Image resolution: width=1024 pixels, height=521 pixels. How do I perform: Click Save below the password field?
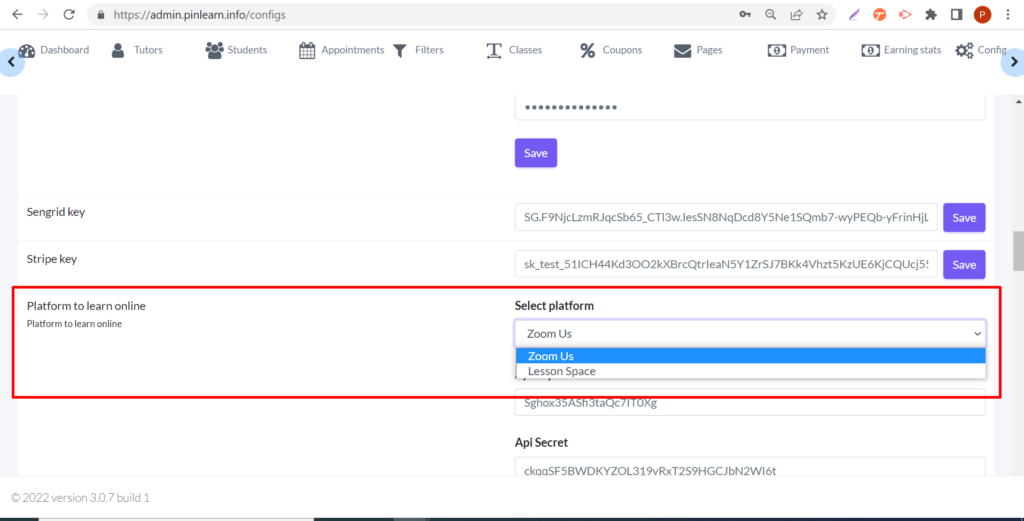pyautogui.click(x=536, y=153)
